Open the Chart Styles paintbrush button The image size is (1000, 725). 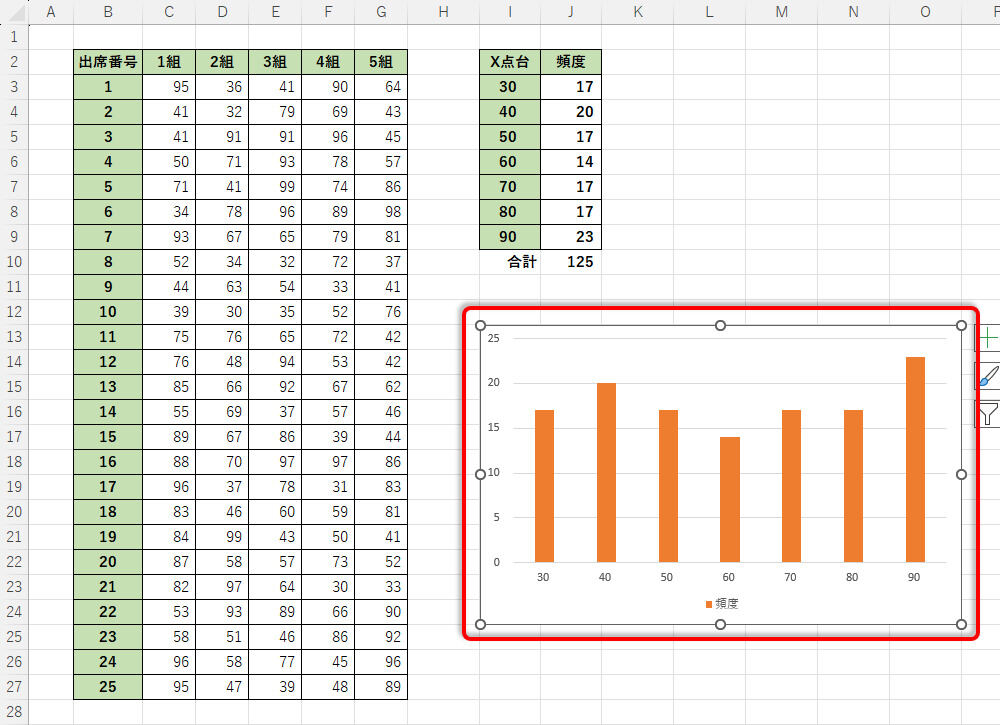(988, 376)
